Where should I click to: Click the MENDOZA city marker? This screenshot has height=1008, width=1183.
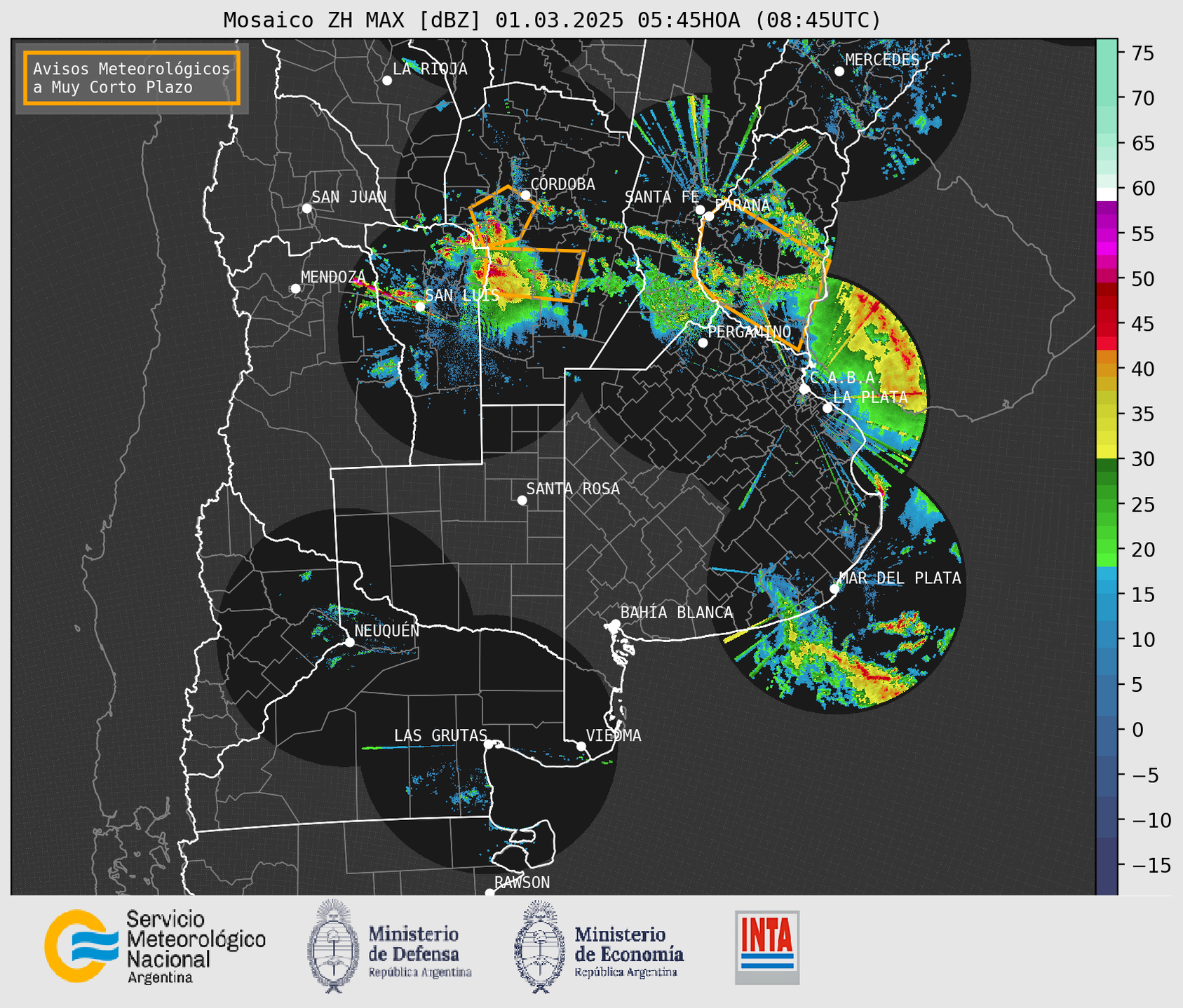click(x=295, y=289)
